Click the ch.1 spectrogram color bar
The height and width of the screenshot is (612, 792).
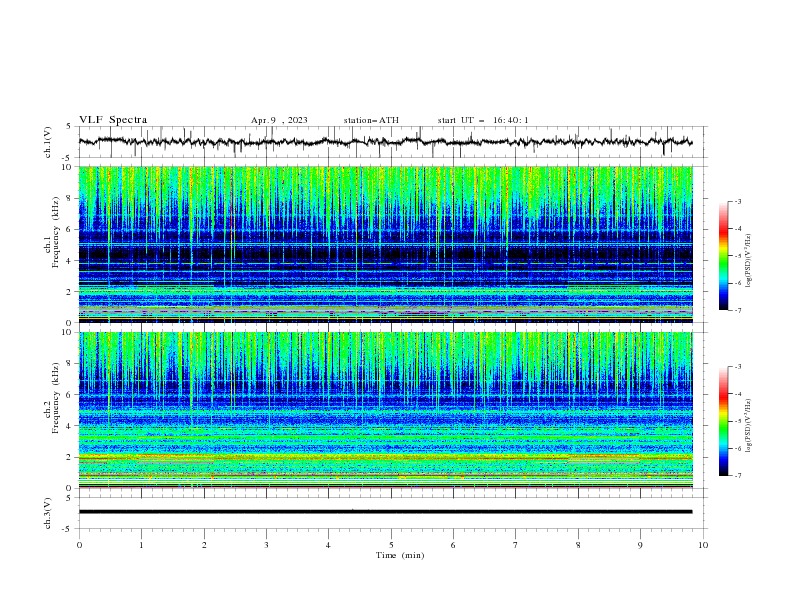pos(723,256)
